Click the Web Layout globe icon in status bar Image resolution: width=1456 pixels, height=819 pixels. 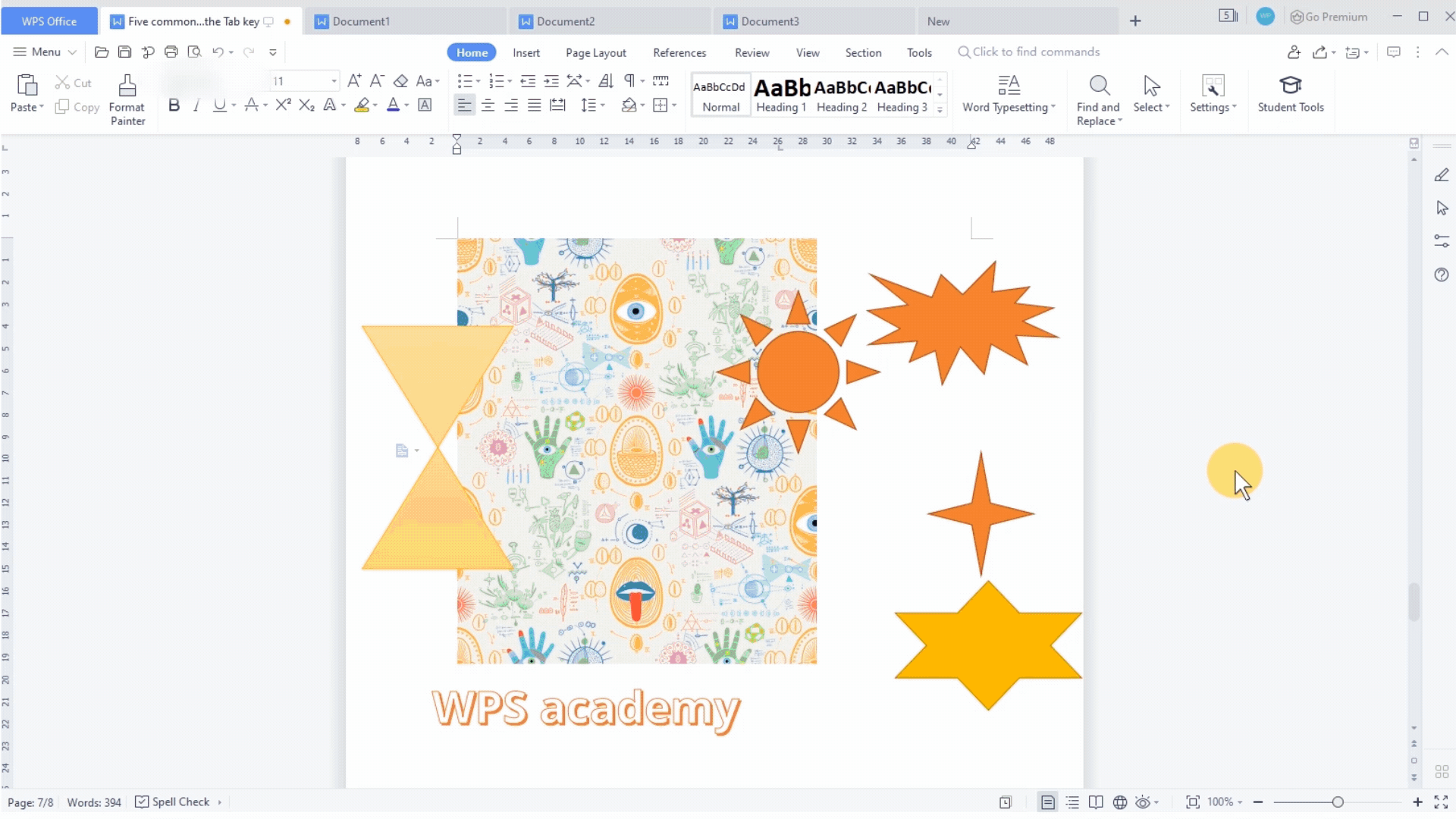(1120, 802)
